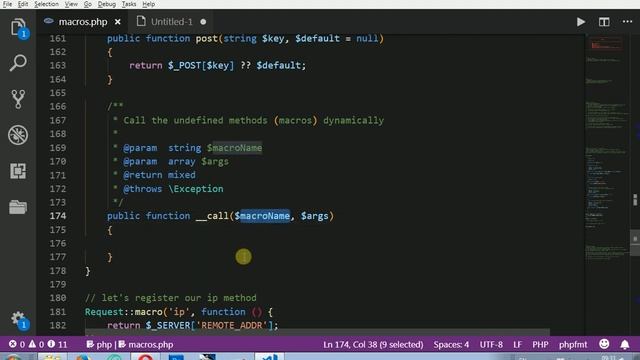Click 'php' project item in status bar
This screenshot has width=640, height=360.
[99, 344]
